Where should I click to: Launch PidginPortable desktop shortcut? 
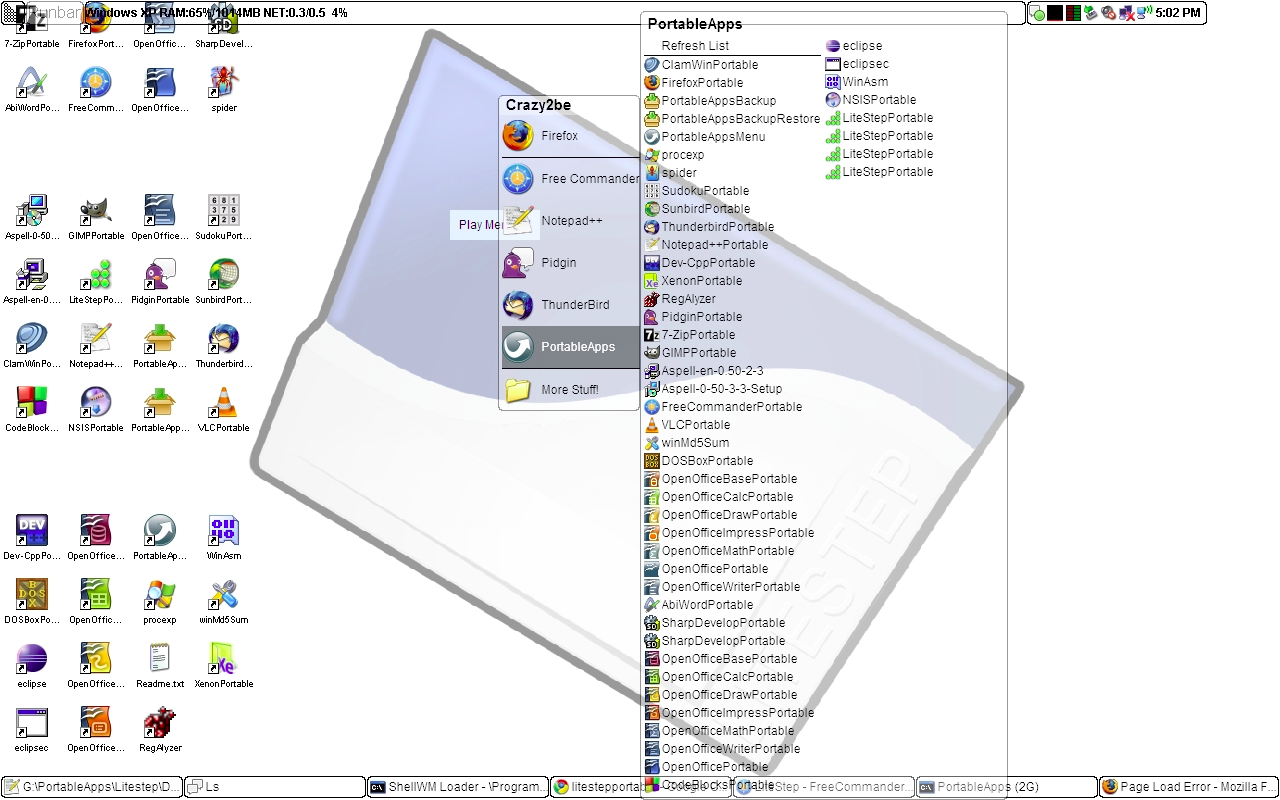point(160,281)
